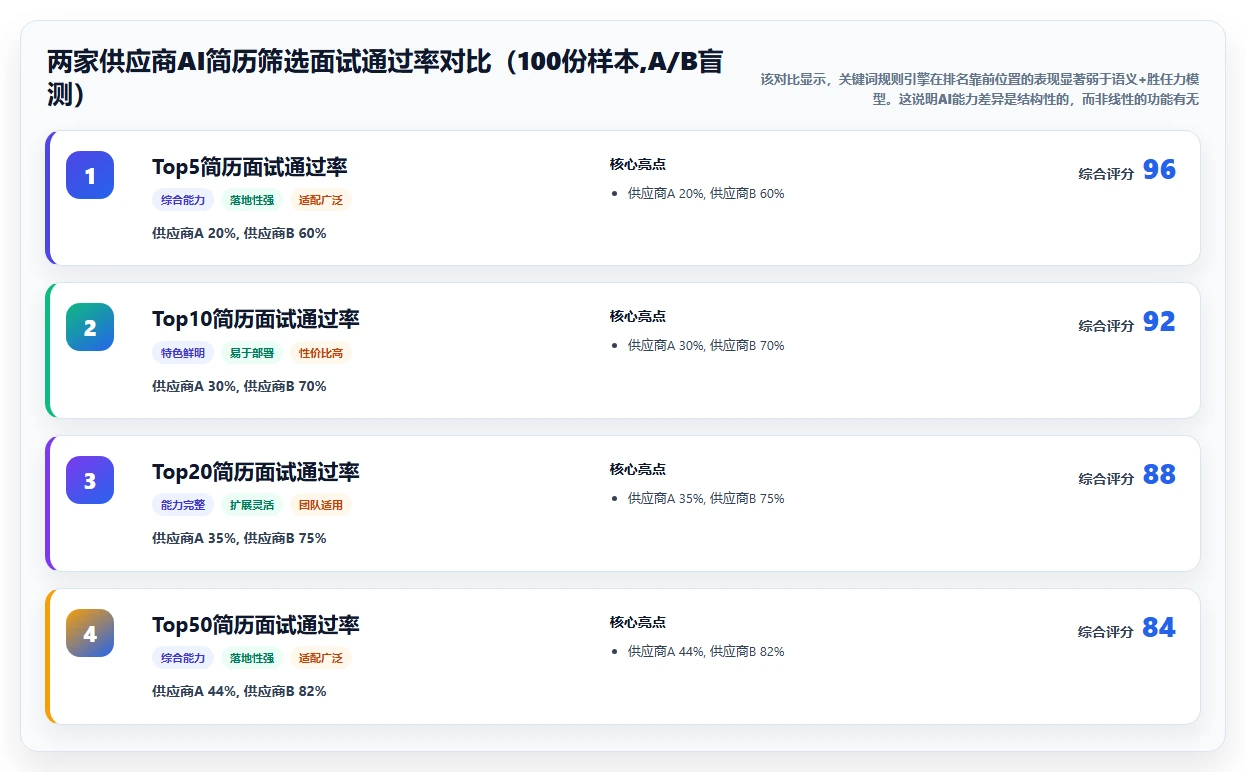
Task: Select the 能力完整 tag
Action: [x=183, y=505]
